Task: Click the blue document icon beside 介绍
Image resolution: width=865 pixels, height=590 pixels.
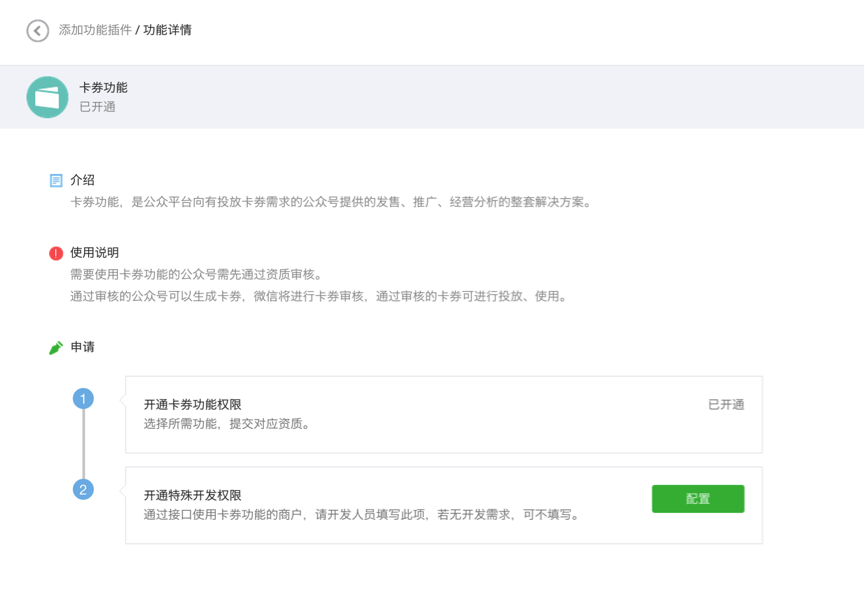Action: click(56, 180)
